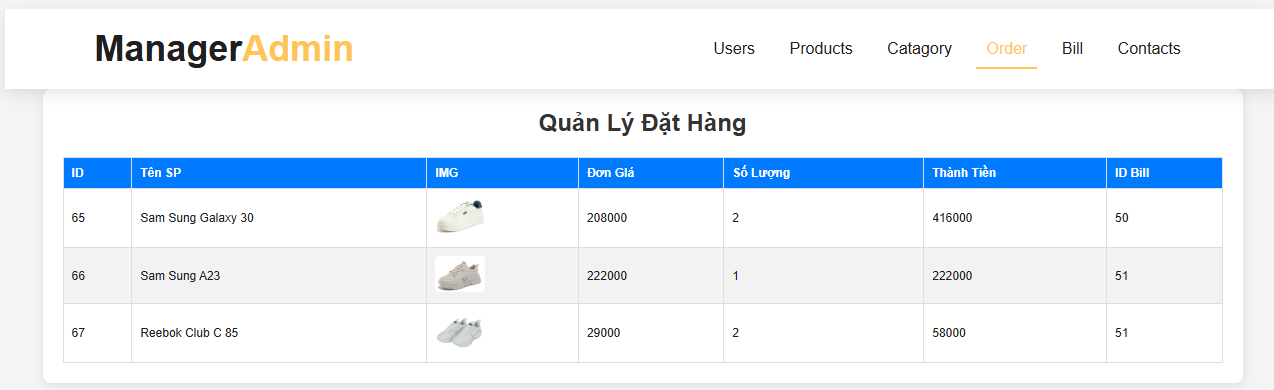Select the Đơn Giá column header
This screenshot has height=390, width=1274.
651,173
